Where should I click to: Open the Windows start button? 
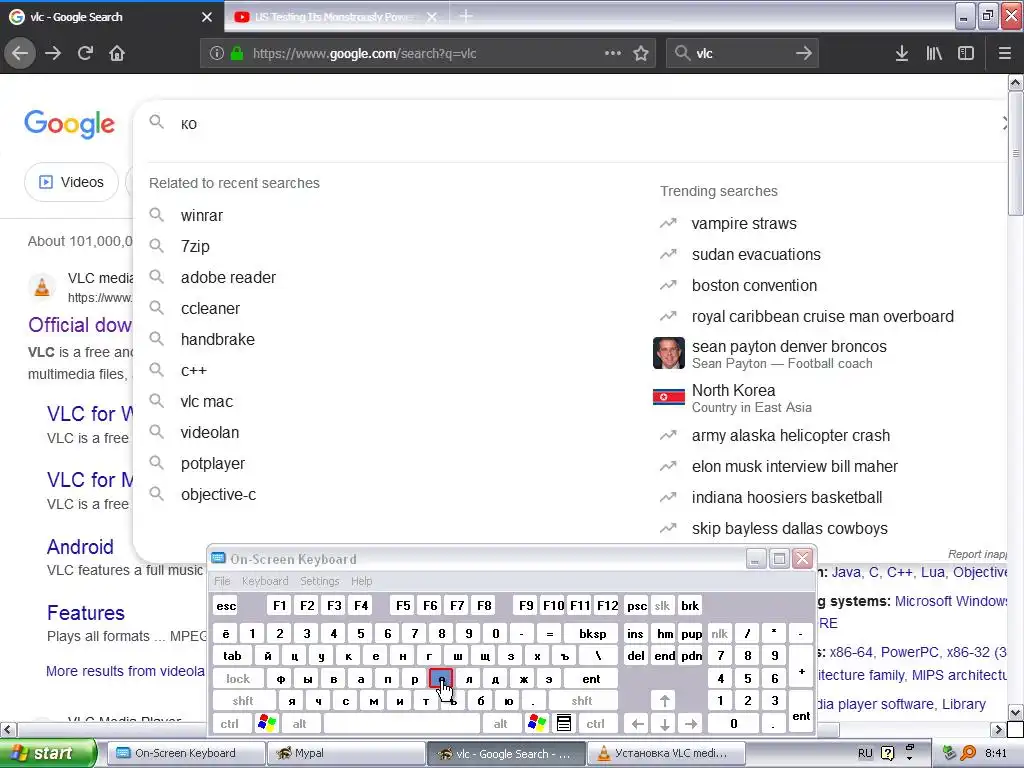[x=48, y=753]
